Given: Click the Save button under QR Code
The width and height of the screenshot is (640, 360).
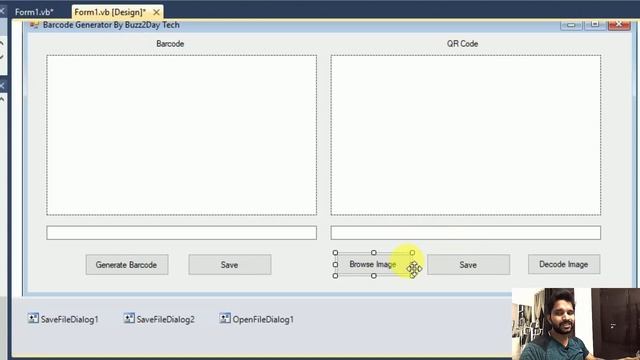Looking at the screenshot, I should coord(468,264).
